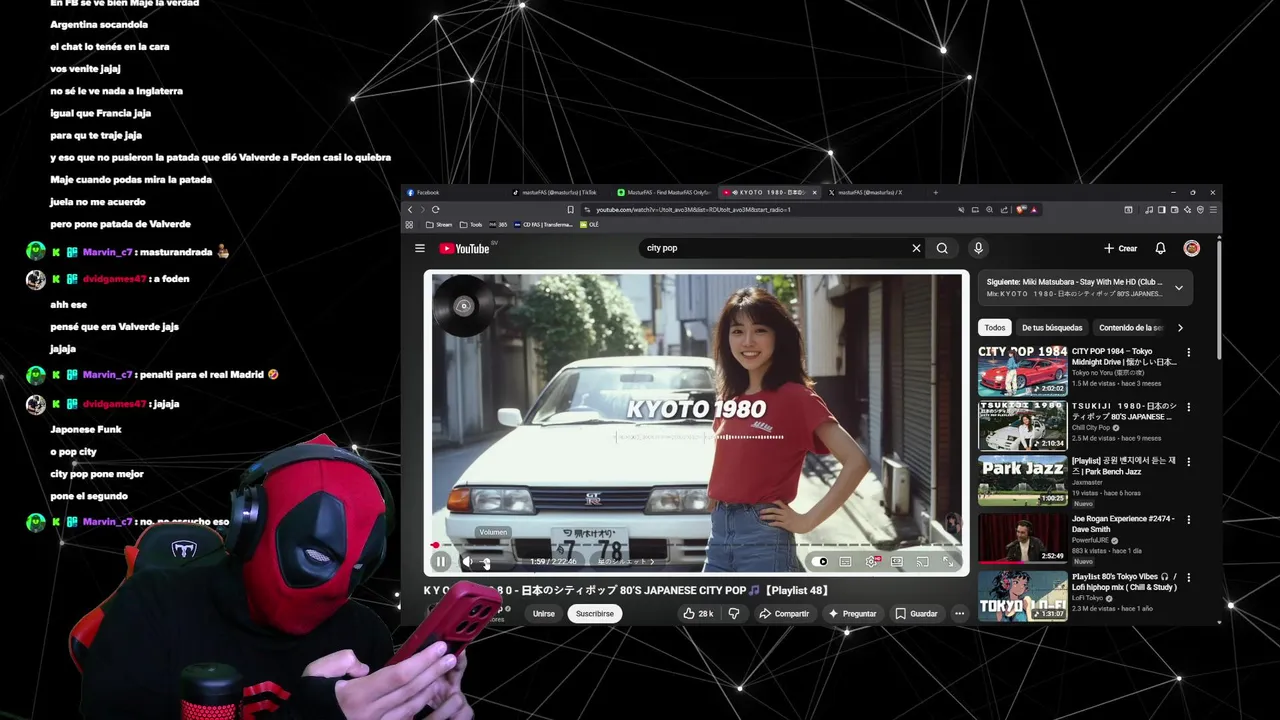Open the browser main menu
Screen dimensions: 1280x720
[x=1214, y=210]
